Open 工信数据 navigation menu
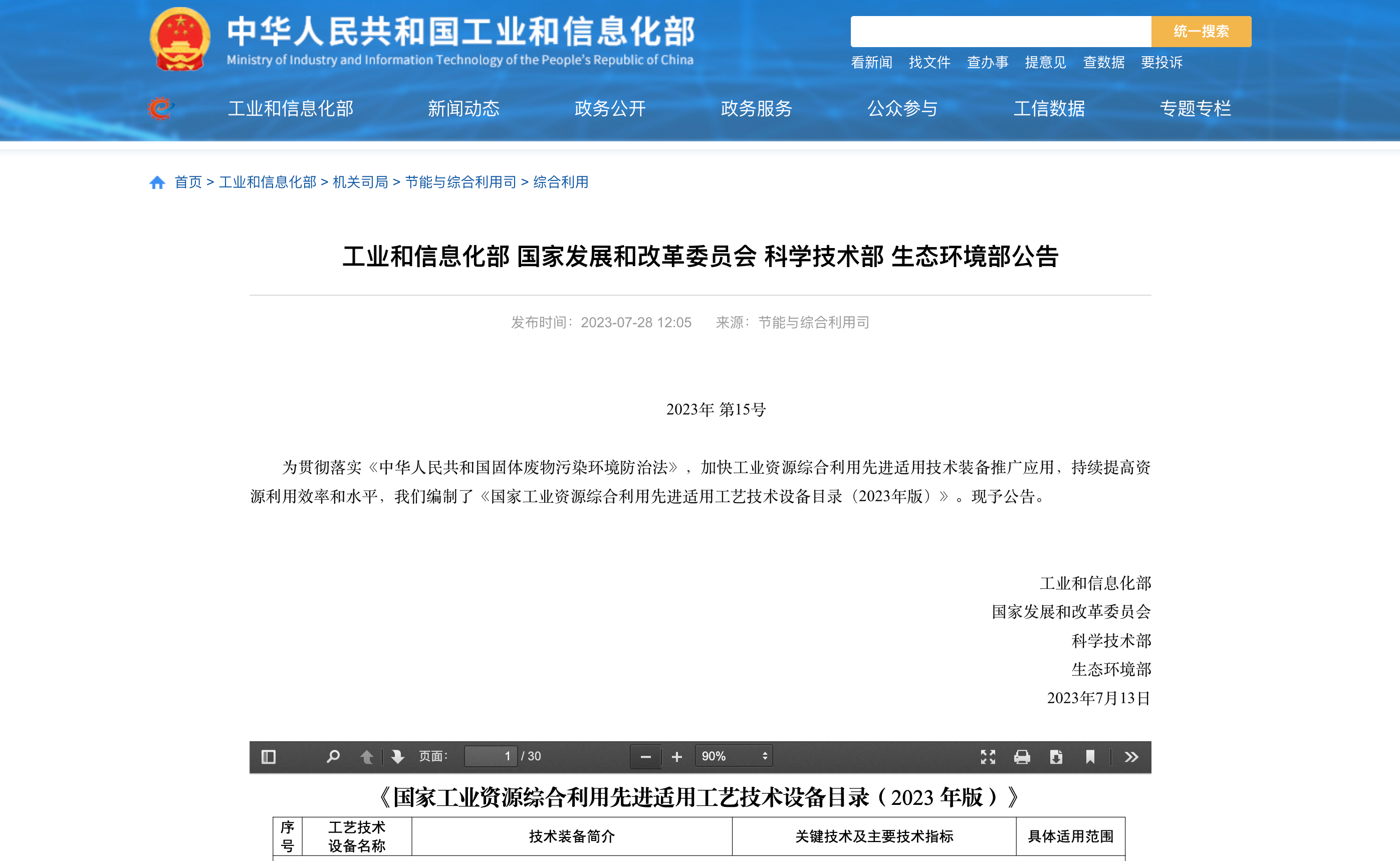The height and width of the screenshot is (861, 1400). [x=1049, y=108]
